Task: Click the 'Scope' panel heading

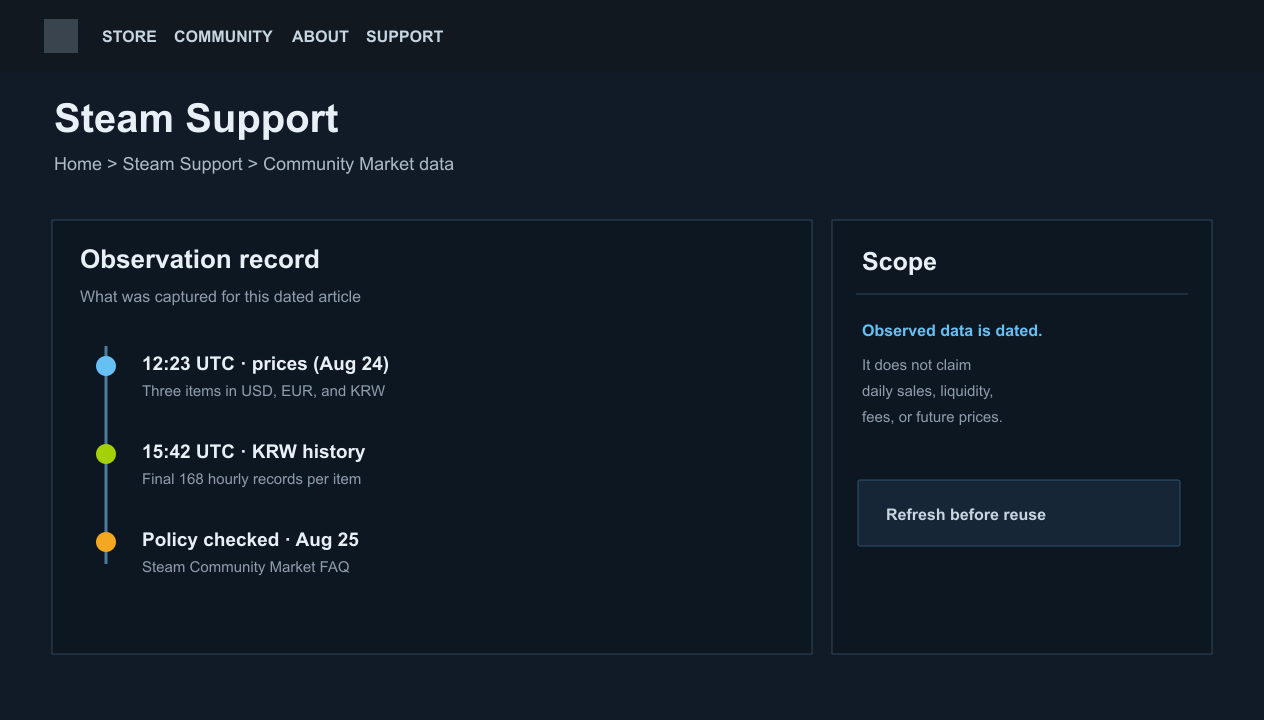Action: (x=899, y=262)
